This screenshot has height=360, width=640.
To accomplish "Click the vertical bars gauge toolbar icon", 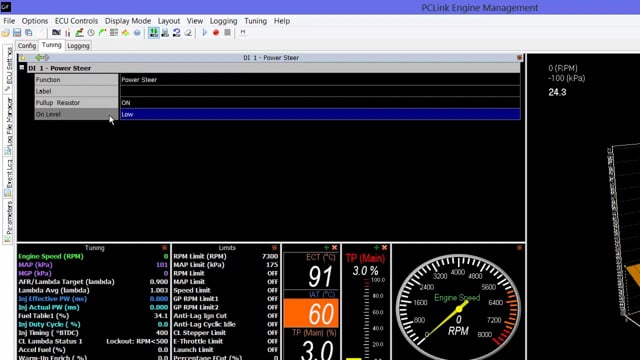I will (x=68, y=33).
